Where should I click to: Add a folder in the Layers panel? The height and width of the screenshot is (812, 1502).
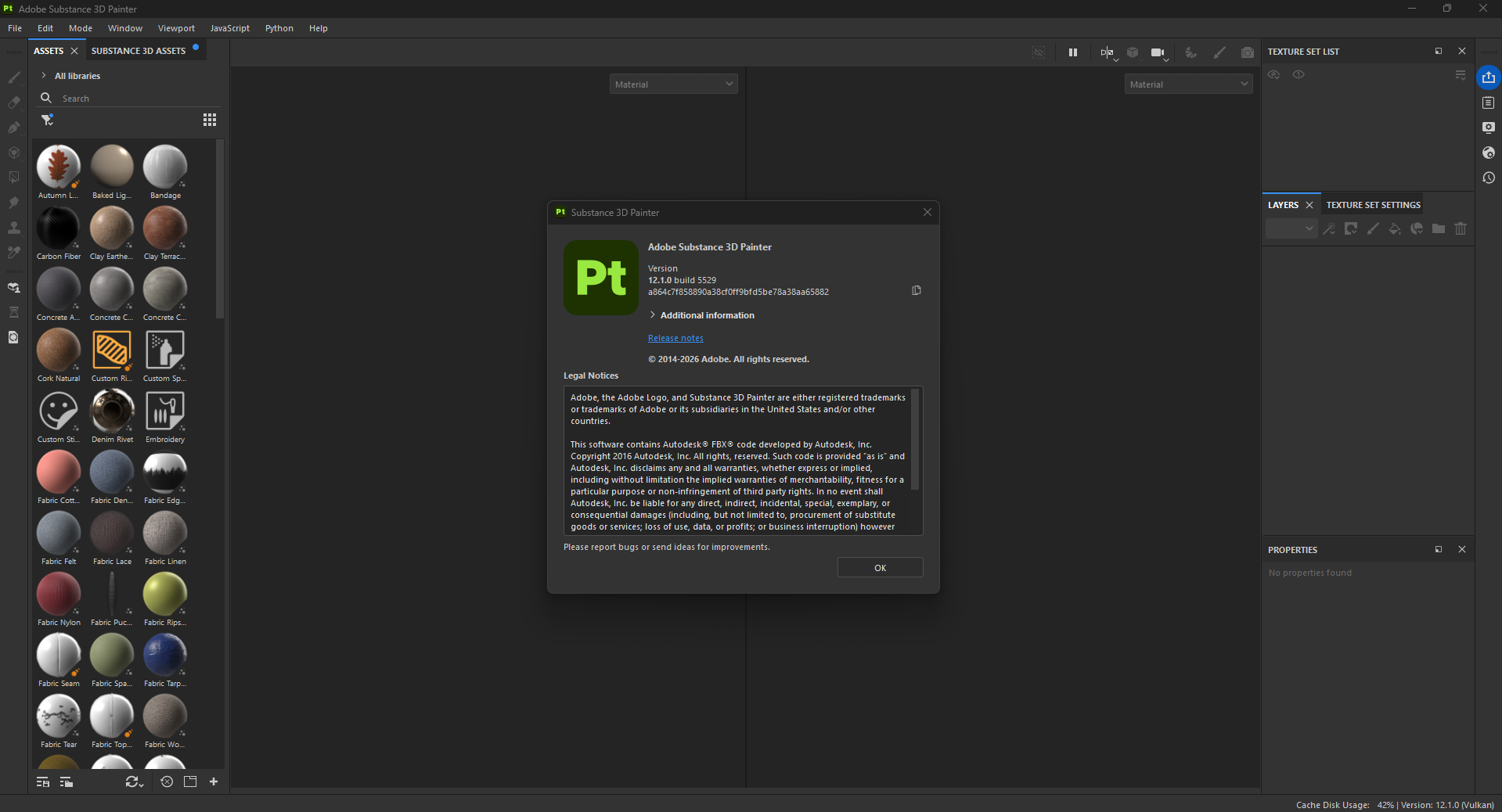[x=1439, y=228]
